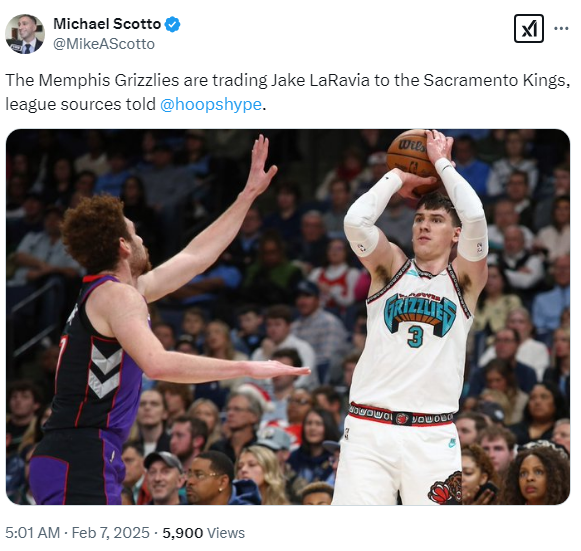Screen dimensions: 581x551
Task: Click the number 3 on the jersey
Action: click(x=415, y=336)
